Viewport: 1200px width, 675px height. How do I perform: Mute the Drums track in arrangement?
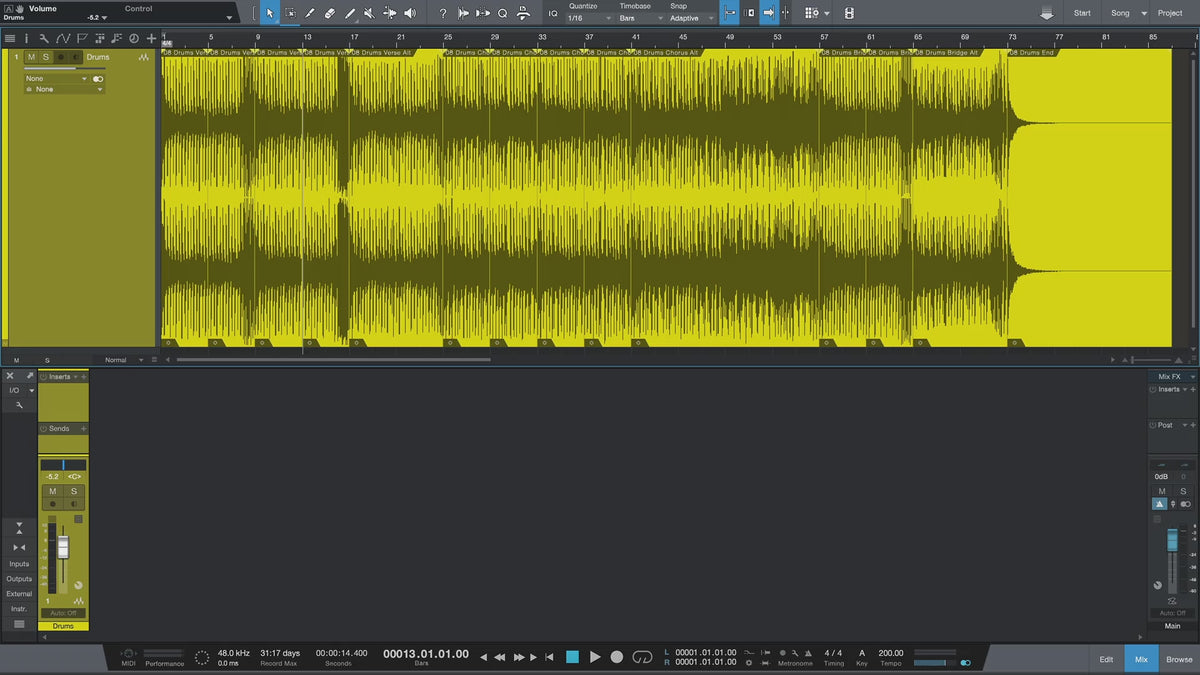31,57
